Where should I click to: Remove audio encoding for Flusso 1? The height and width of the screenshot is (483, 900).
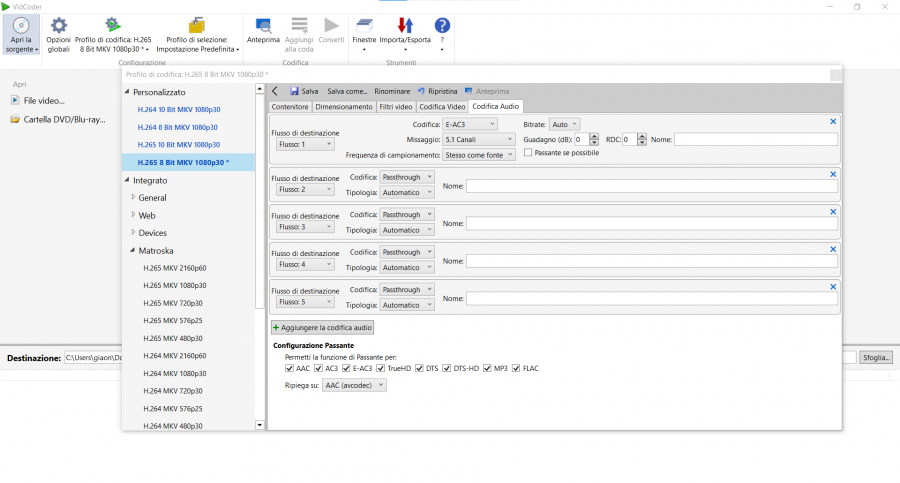tap(833, 122)
